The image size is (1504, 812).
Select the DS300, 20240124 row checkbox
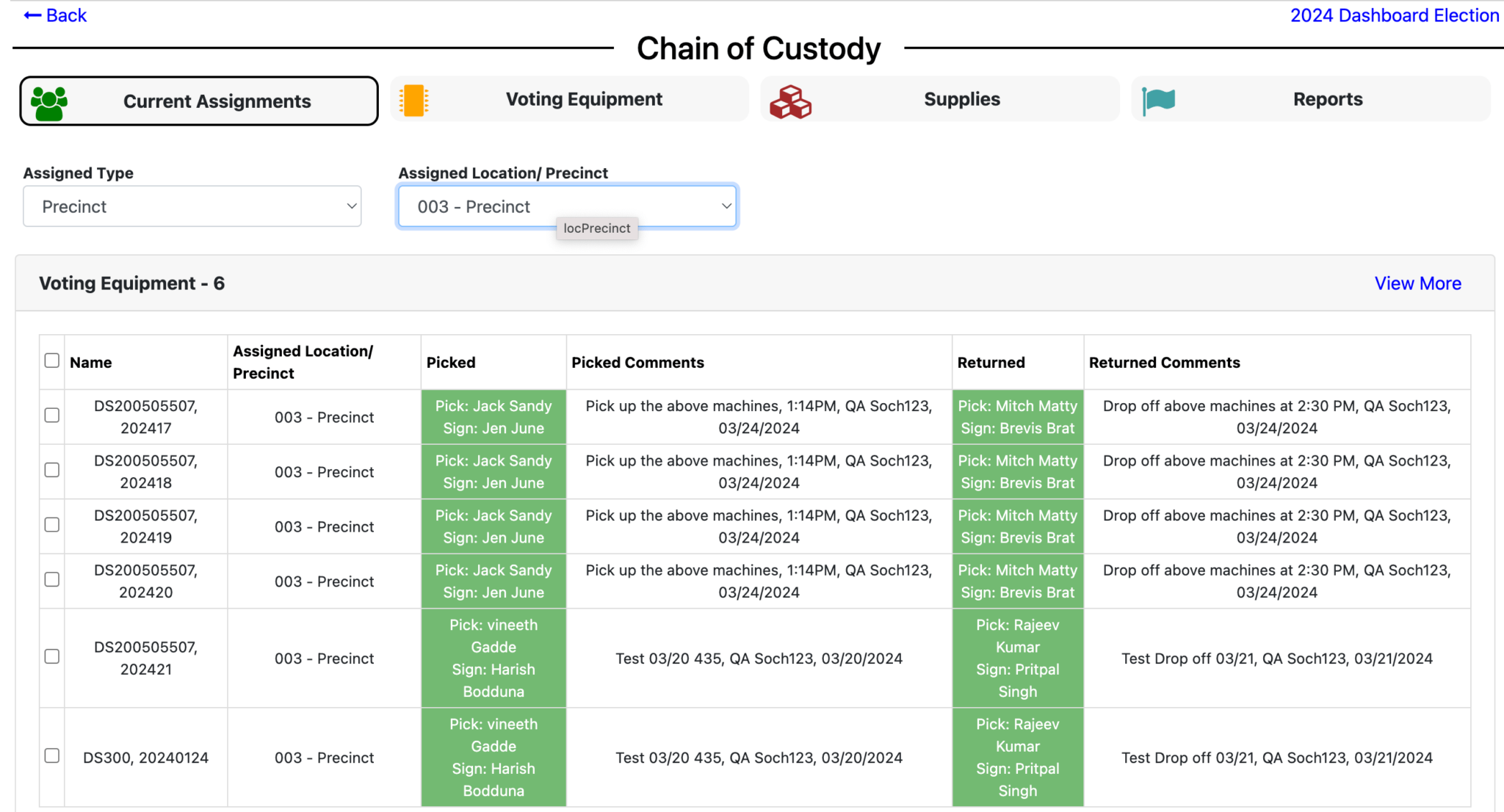pyautogui.click(x=52, y=756)
